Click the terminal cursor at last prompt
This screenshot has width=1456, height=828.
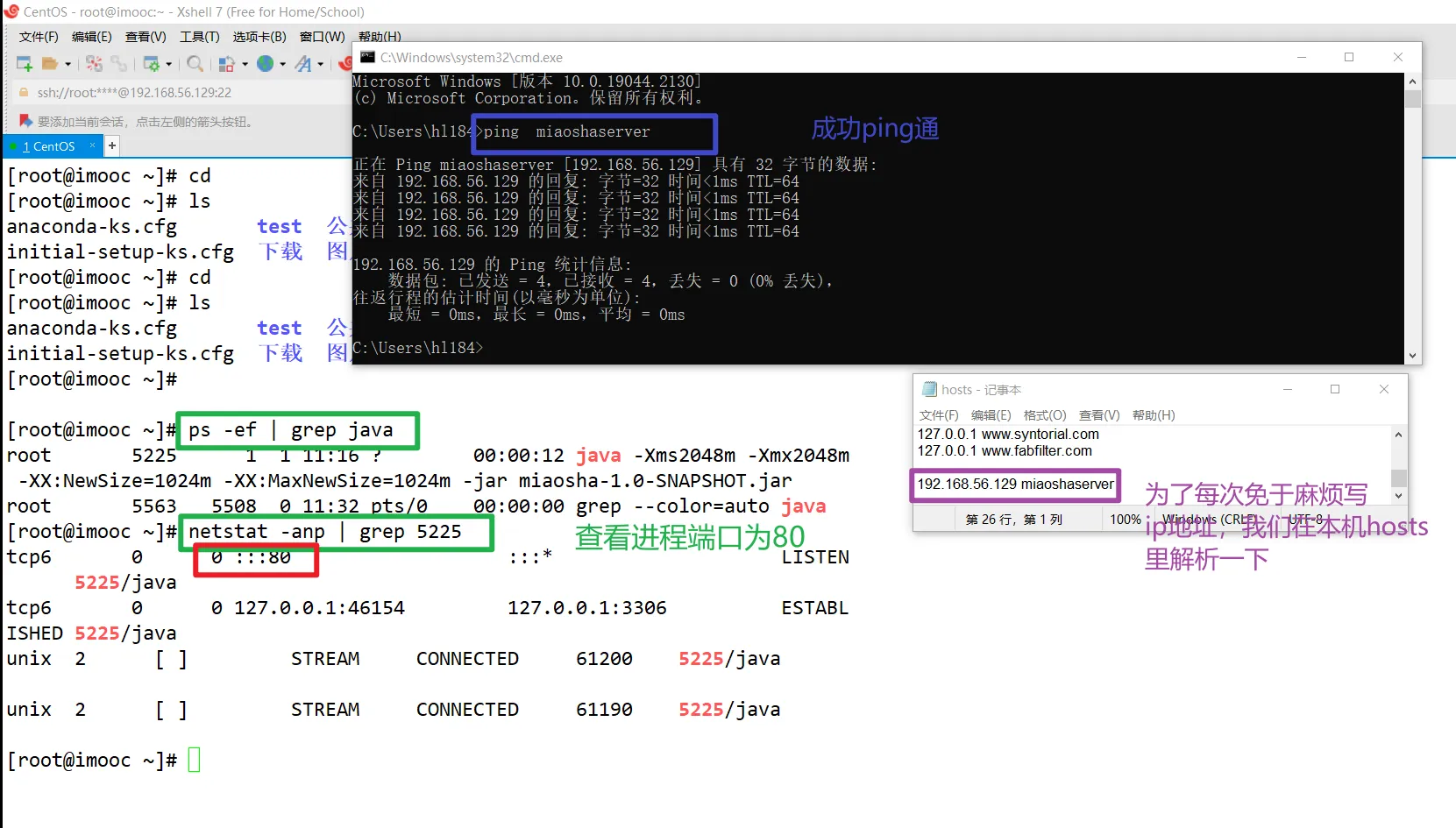194,760
